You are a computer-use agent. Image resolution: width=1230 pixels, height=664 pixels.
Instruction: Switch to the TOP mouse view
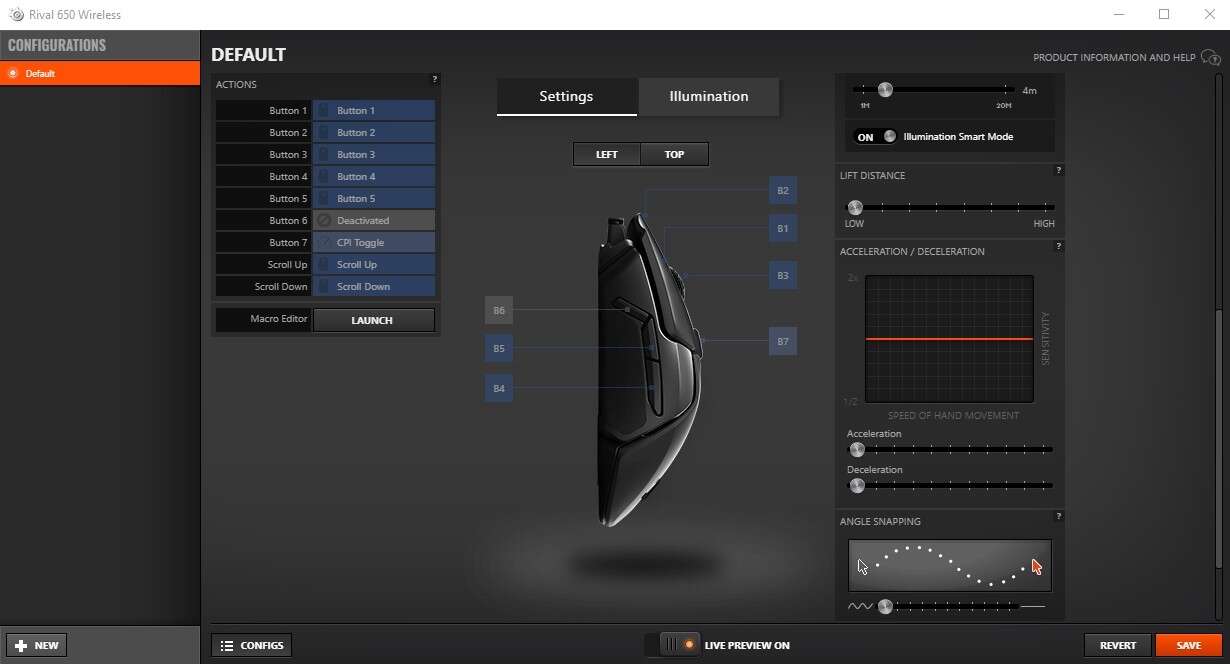point(674,155)
